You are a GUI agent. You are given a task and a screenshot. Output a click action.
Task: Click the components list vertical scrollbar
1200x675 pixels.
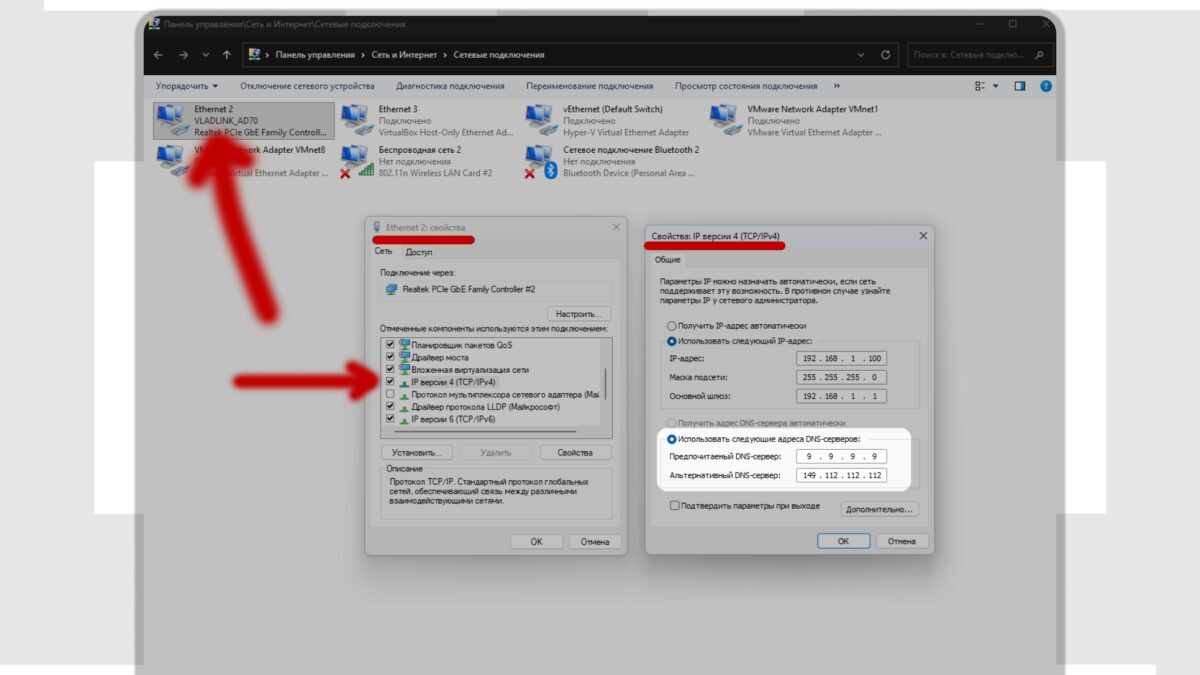click(605, 384)
